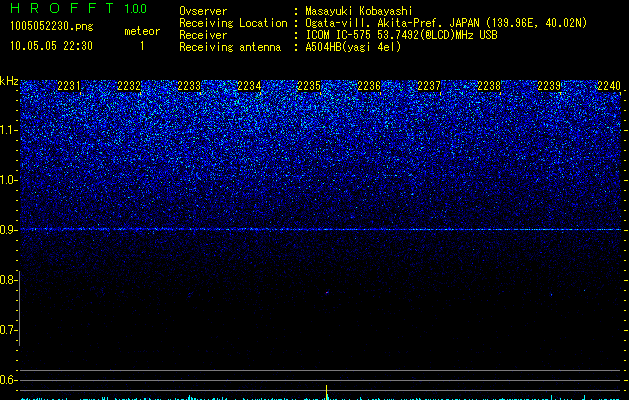Click the 2231 time marker
Image resolution: width=629 pixels, height=400 pixels.
69,86
